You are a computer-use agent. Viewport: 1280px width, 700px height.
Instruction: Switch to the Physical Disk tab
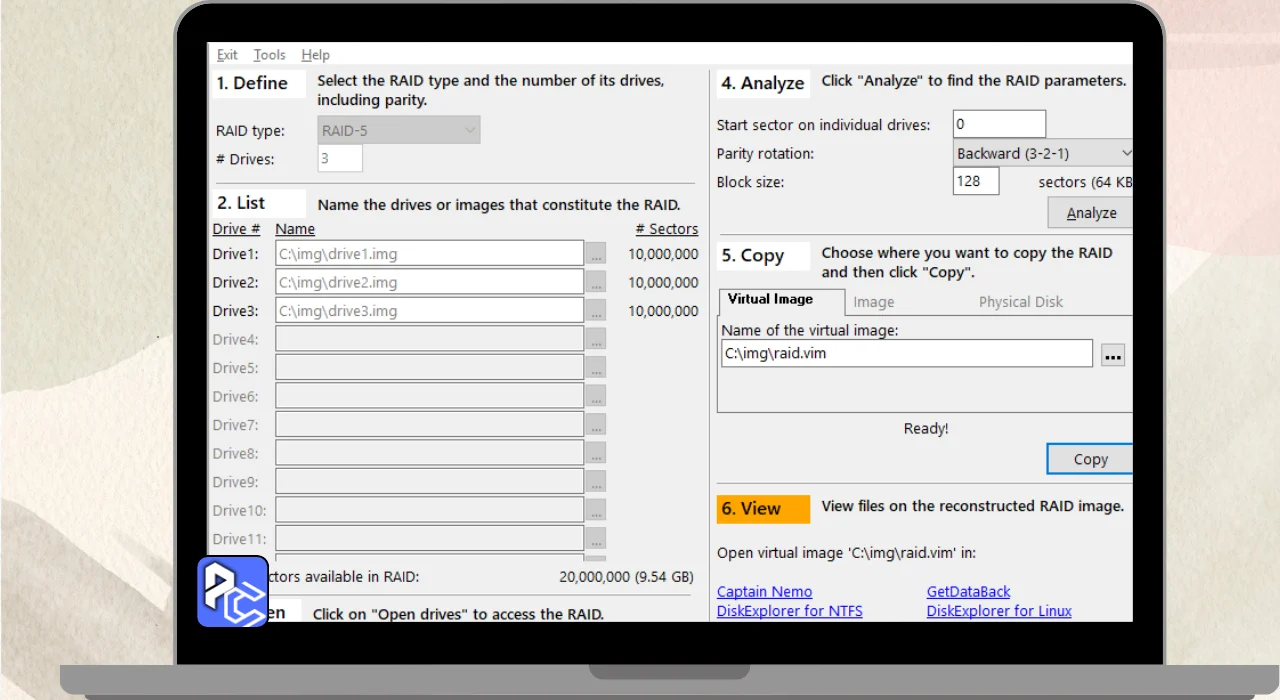click(x=1020, y=302)
